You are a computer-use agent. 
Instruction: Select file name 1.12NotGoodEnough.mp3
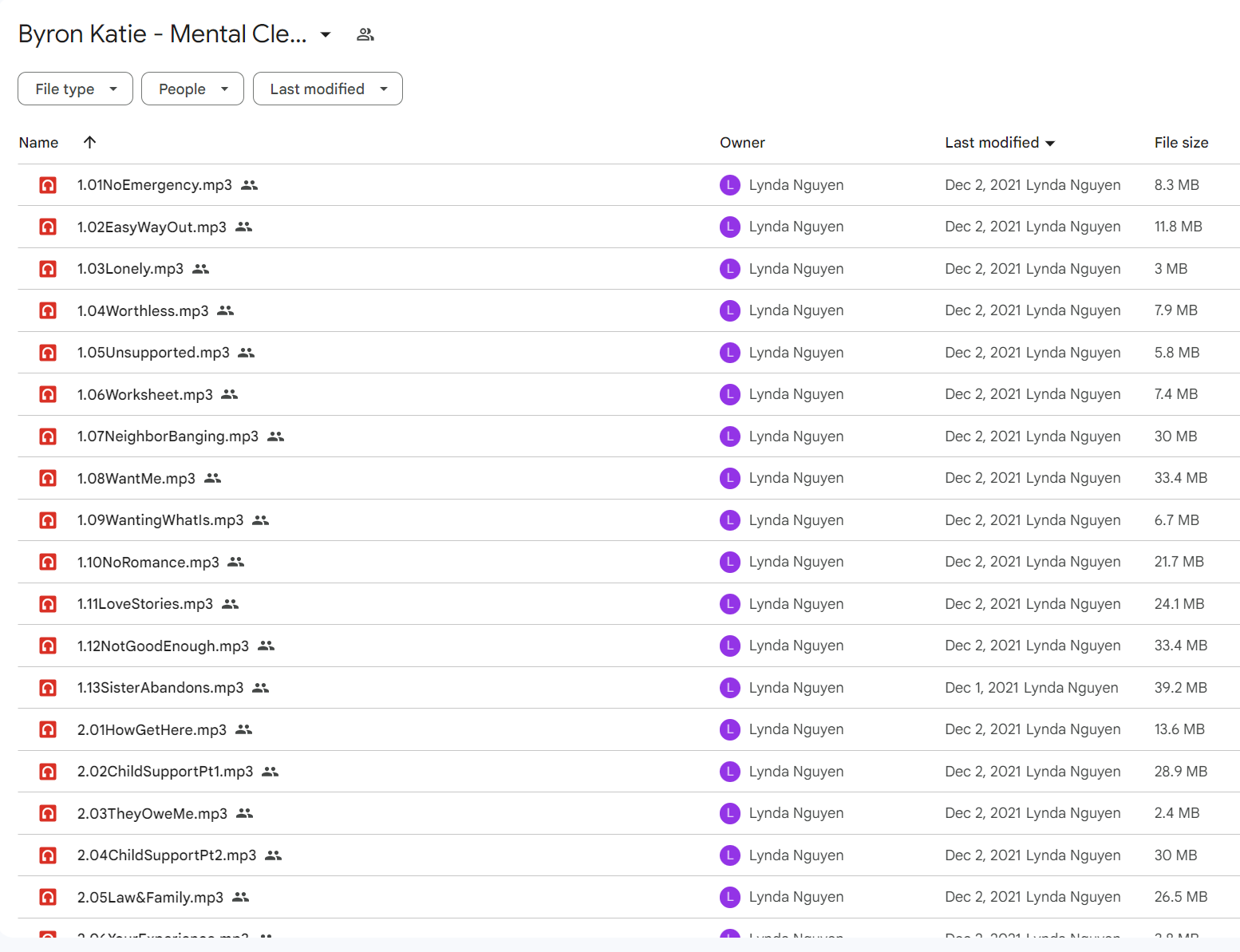coord(163,646)
